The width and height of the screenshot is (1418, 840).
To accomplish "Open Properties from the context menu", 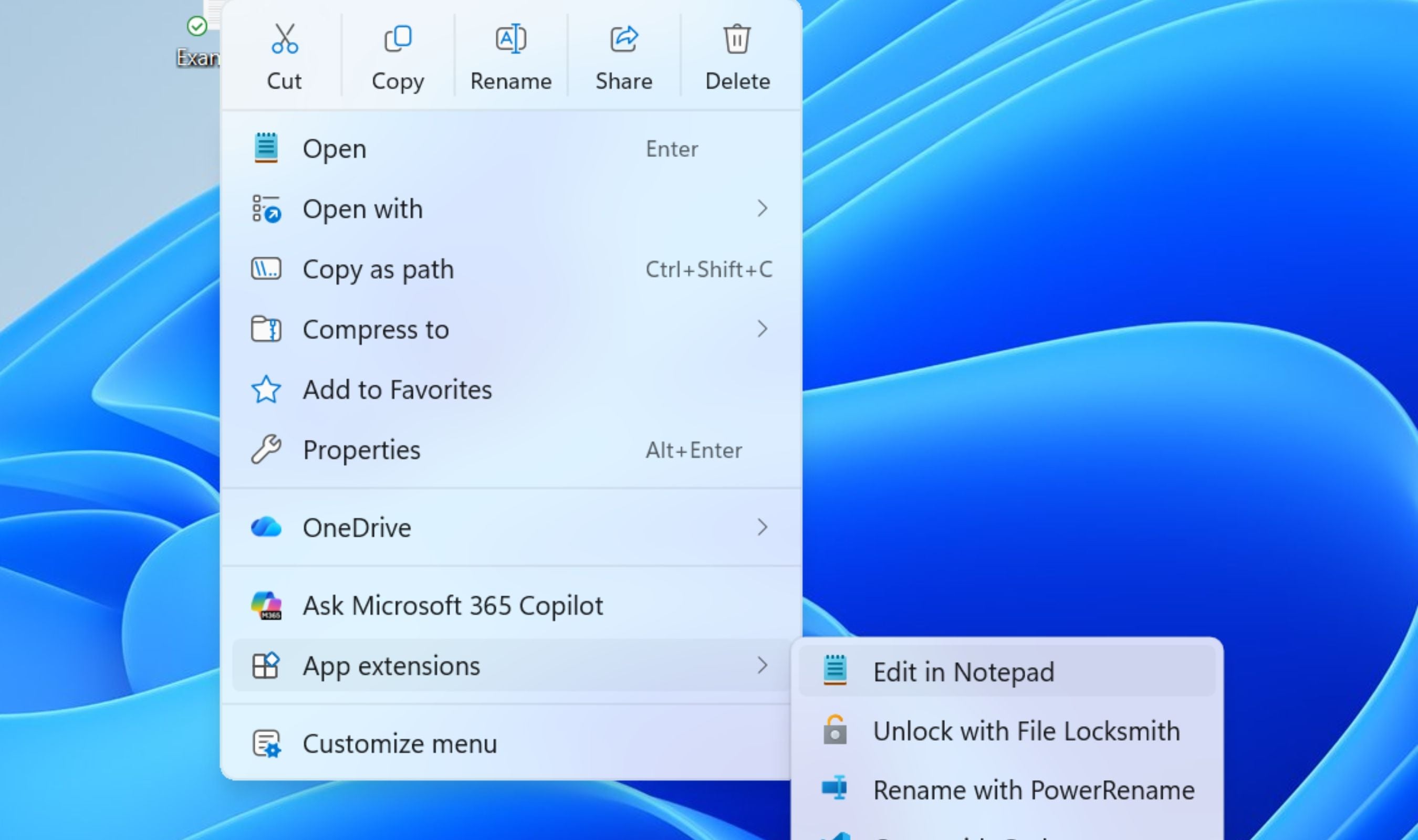I will (x=512, y=449).
